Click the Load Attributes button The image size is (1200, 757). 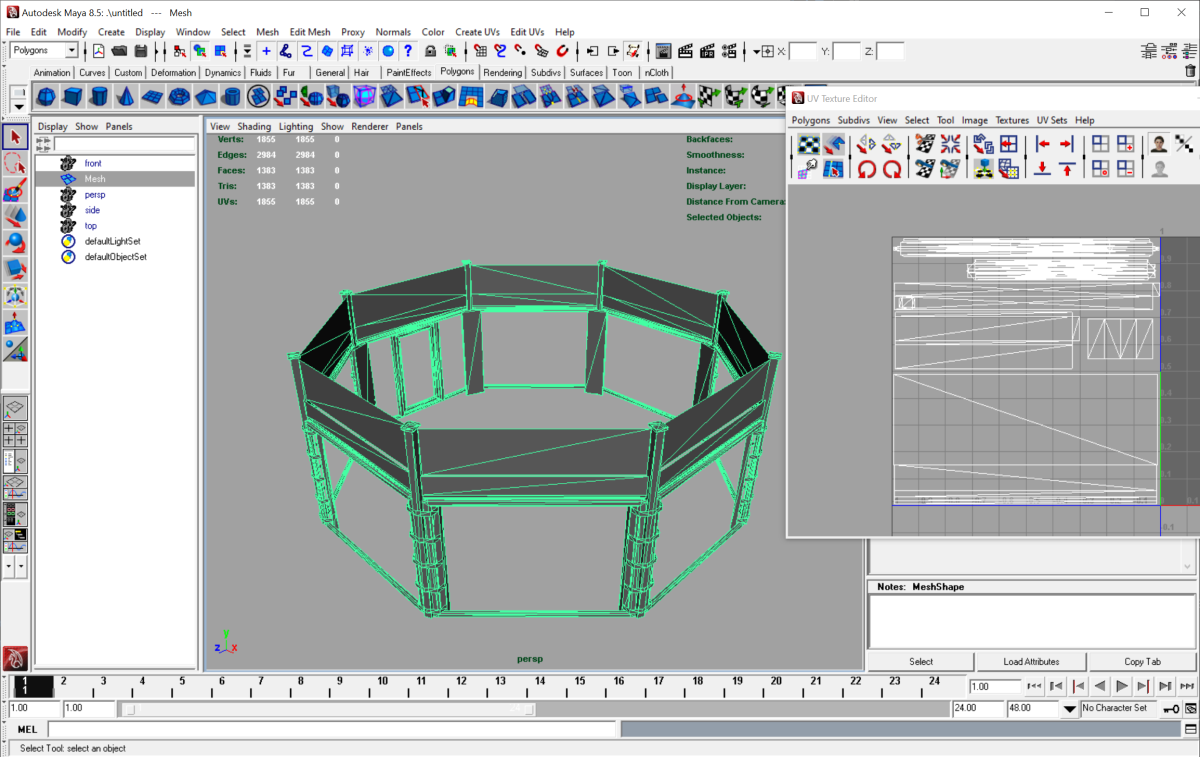tap(1031, 662)
